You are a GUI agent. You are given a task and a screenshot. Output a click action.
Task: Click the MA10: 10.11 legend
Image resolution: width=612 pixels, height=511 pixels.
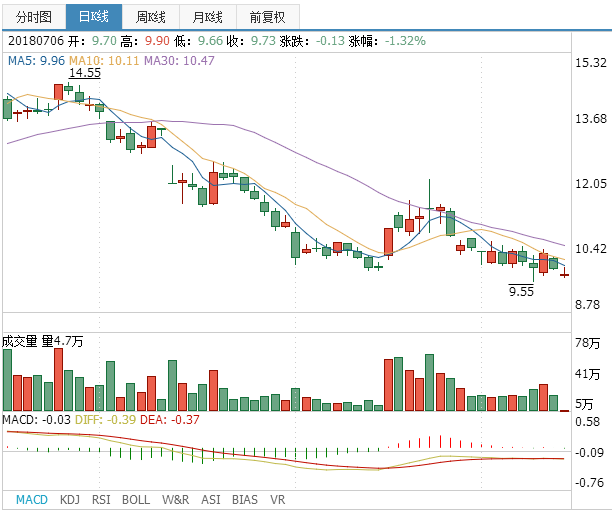104,61
